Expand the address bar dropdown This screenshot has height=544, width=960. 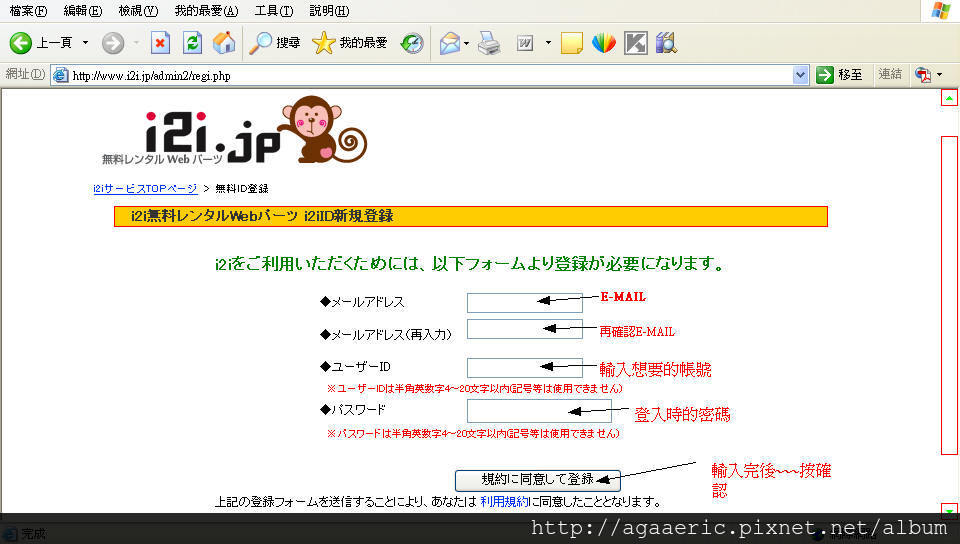[800, 75]
